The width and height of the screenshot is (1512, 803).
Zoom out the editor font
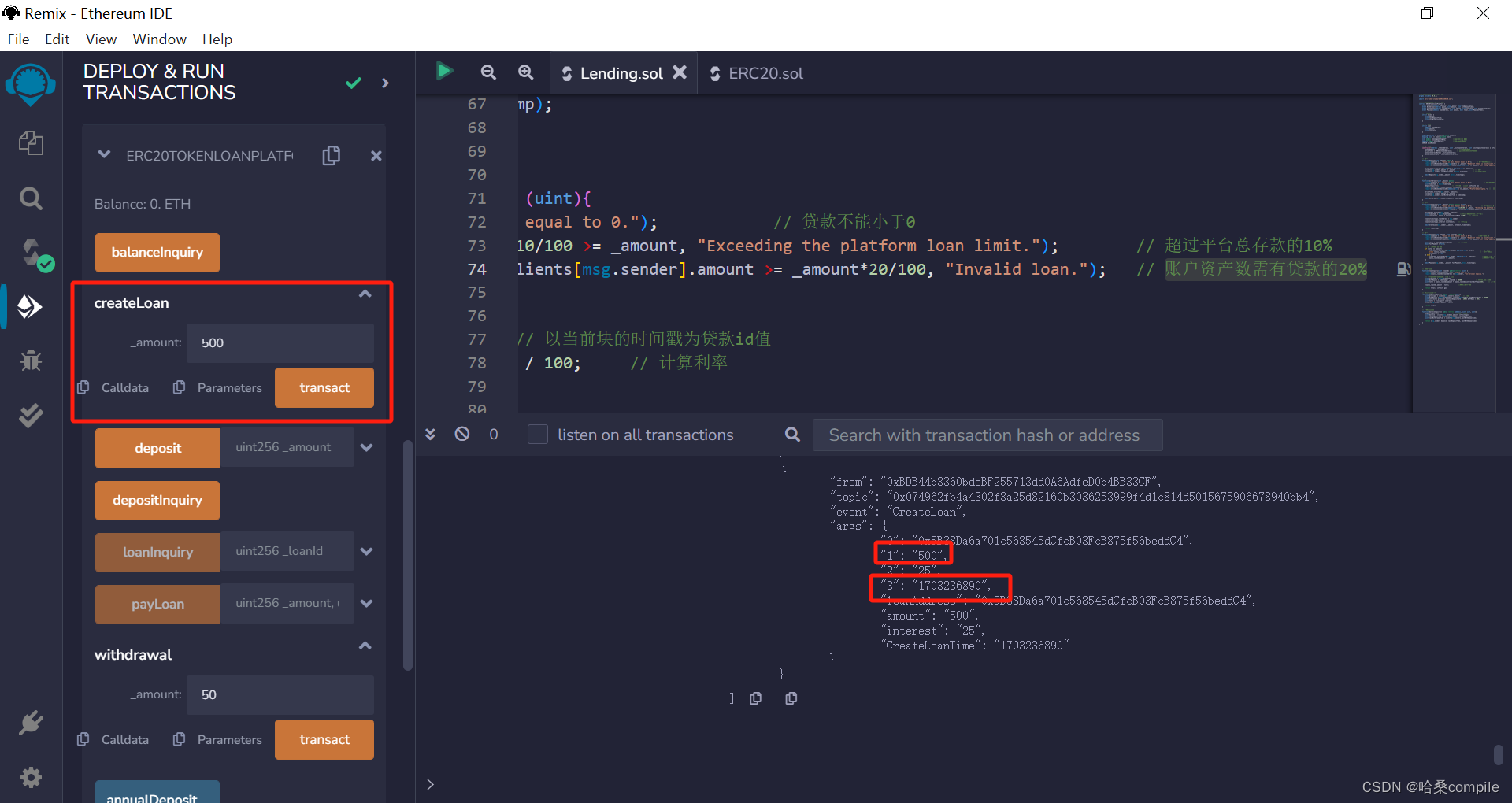(488, 72)
